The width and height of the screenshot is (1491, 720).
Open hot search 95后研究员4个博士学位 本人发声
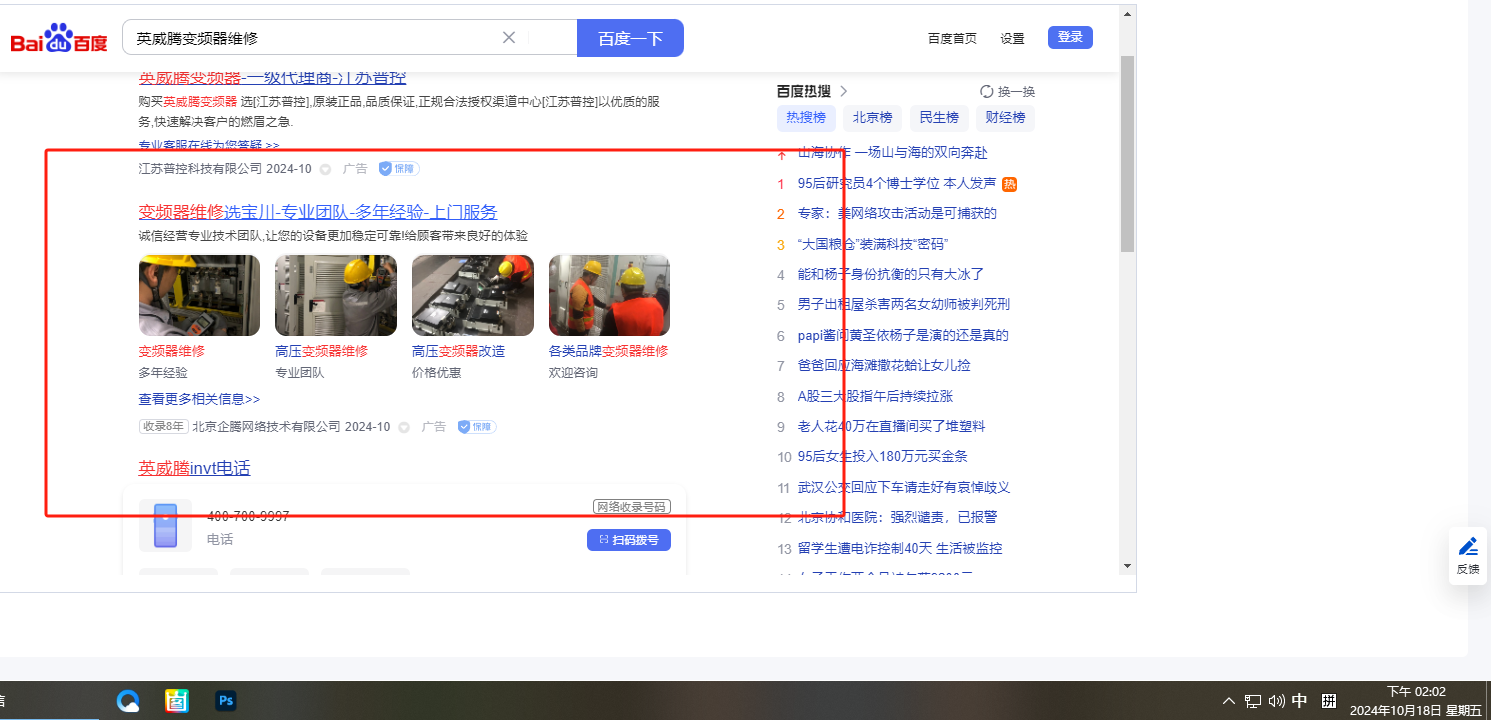coord(897,183)
